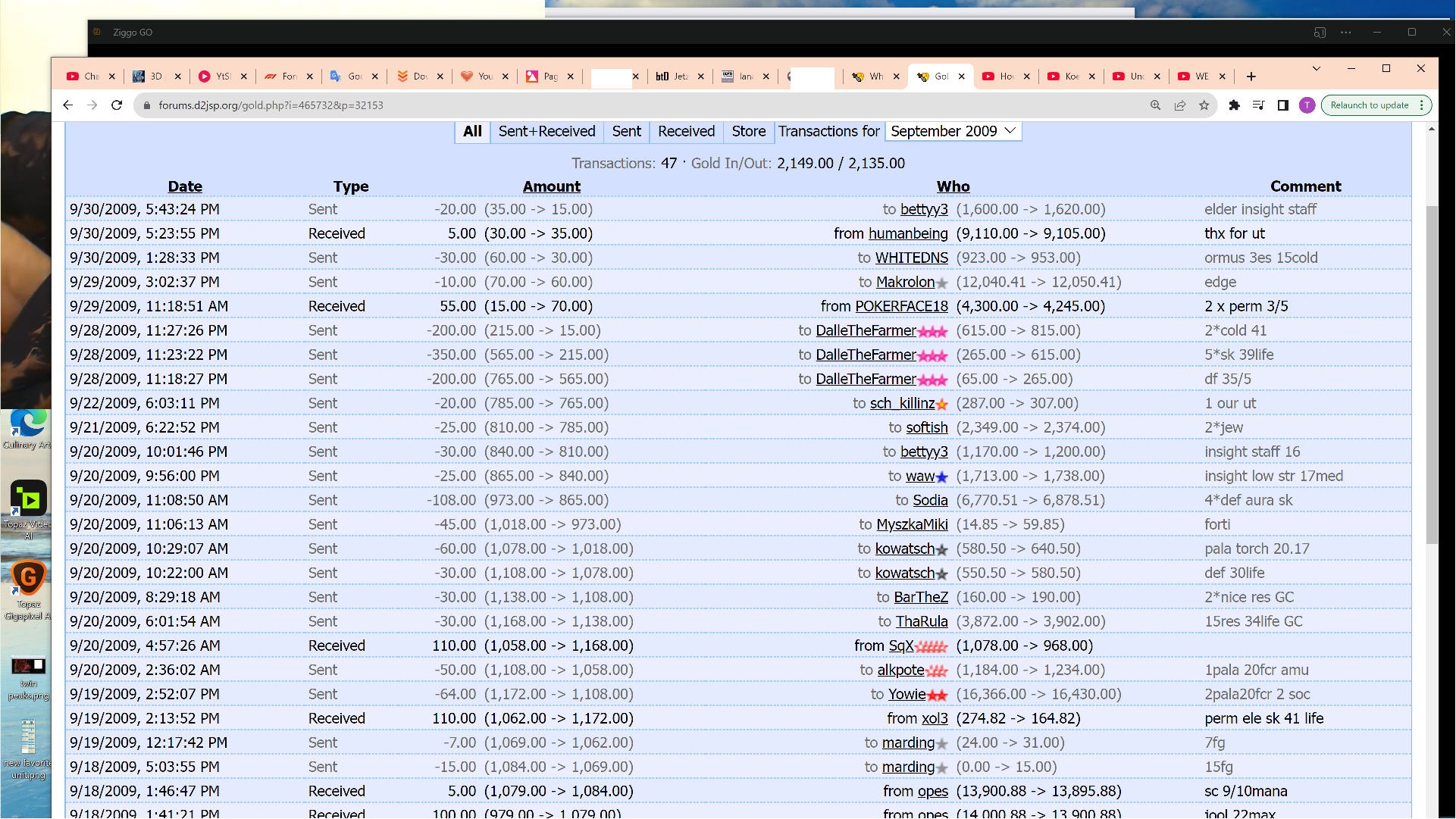Switch to the Store tab

(x=748, y=131)
